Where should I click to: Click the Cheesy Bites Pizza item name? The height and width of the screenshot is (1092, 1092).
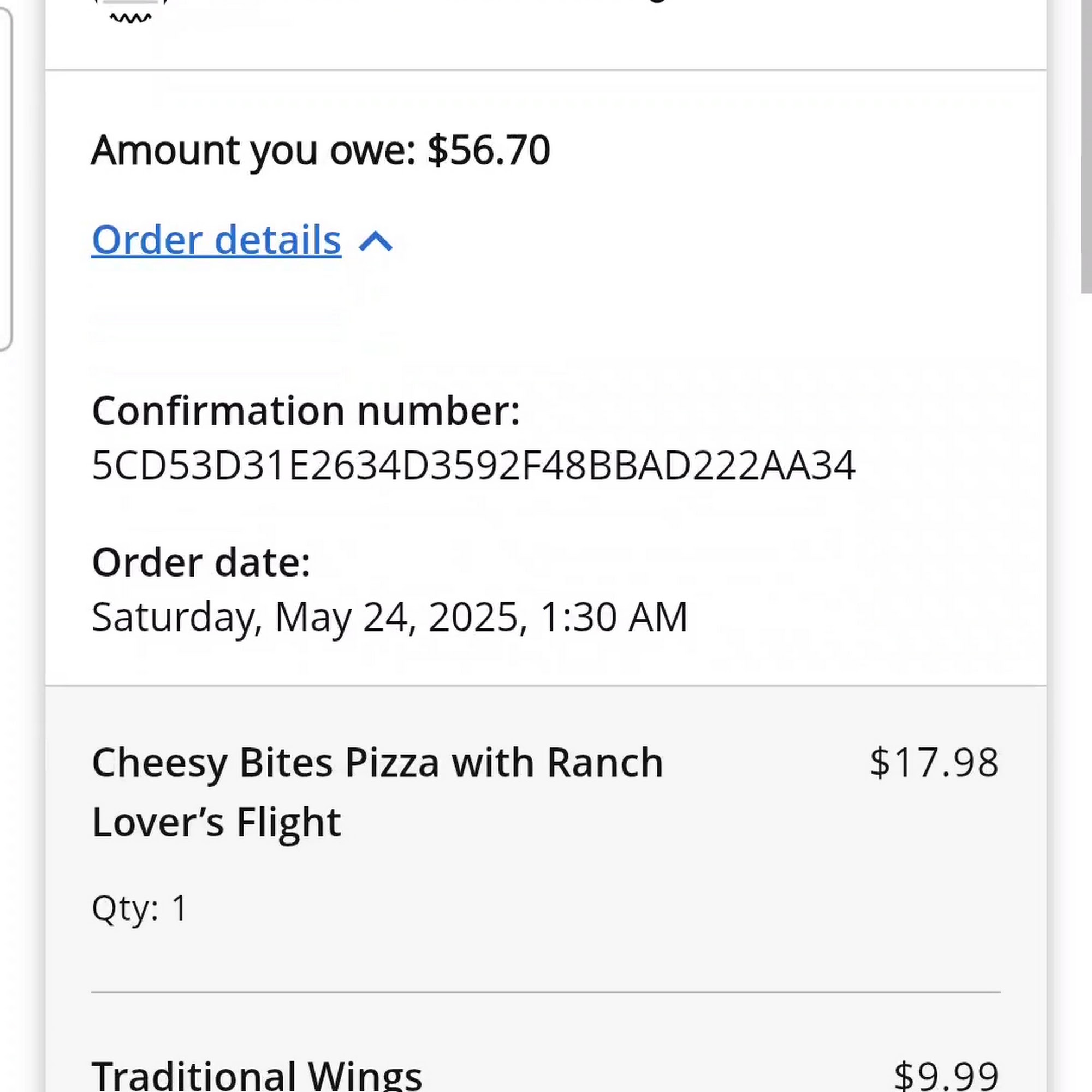(x=377, y=763)
